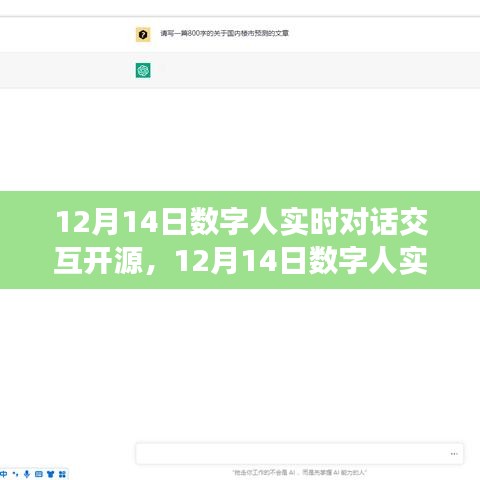
Task: Toggle the IME punctuation mode
Action: 15,474
